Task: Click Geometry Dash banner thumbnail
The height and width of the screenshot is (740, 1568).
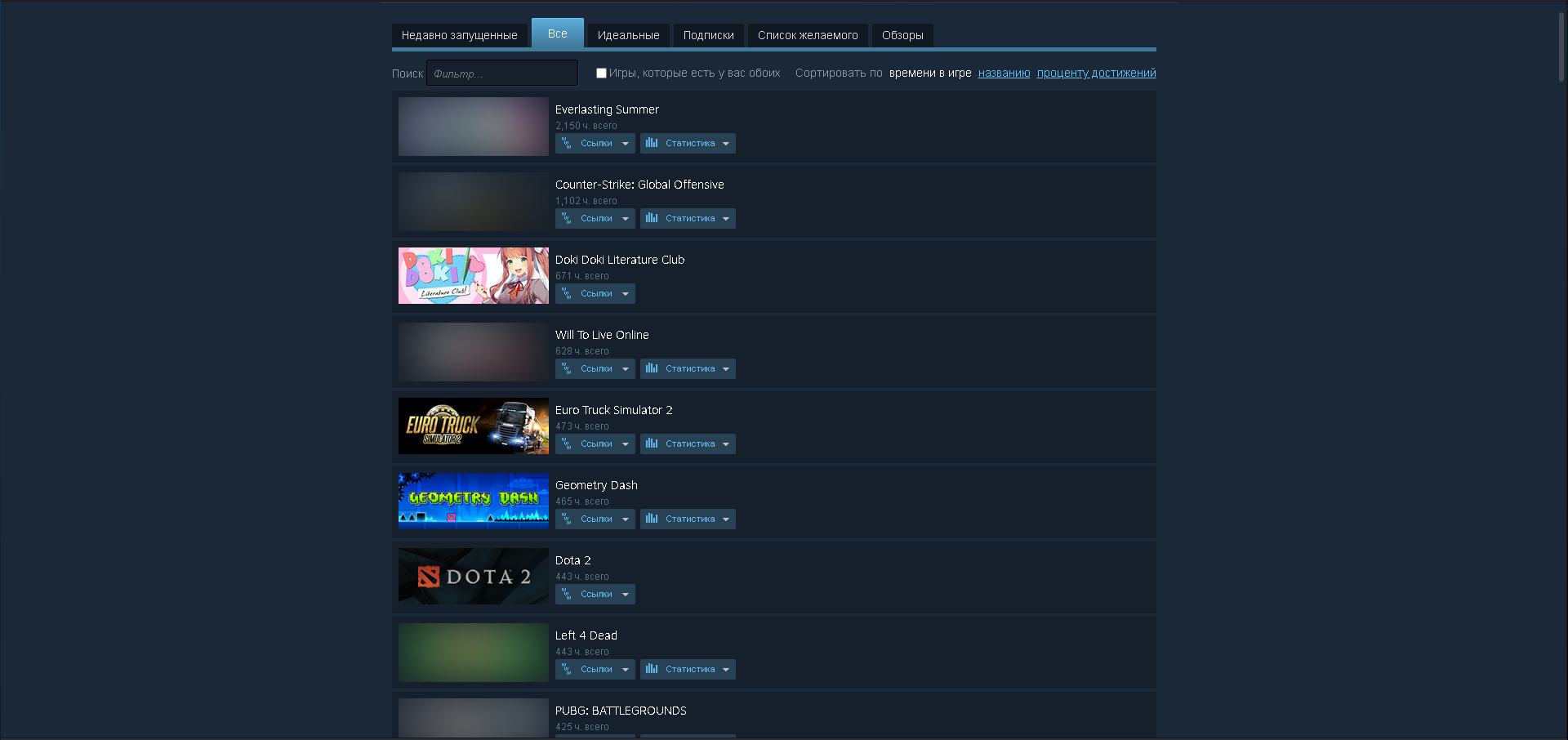Action: pos(474,502)
